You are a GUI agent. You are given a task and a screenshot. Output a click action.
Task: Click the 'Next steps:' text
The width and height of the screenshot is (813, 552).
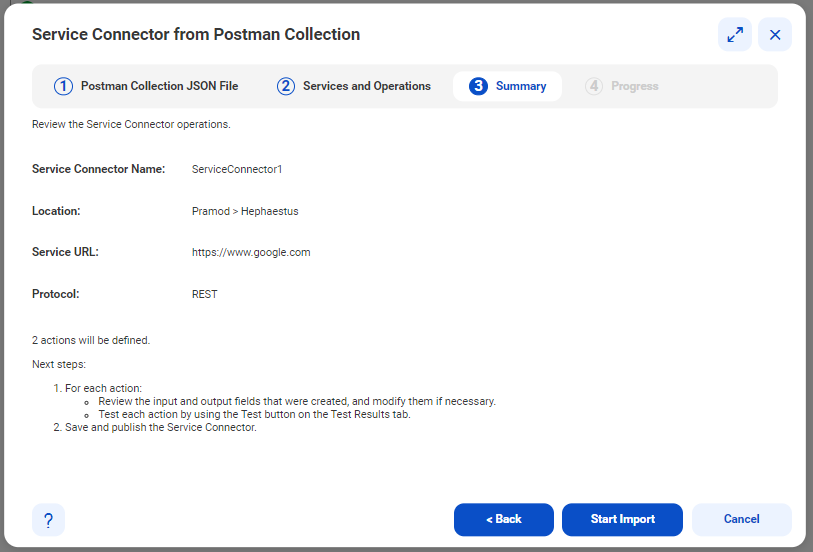pyautogui.click(x=59, y=364)
